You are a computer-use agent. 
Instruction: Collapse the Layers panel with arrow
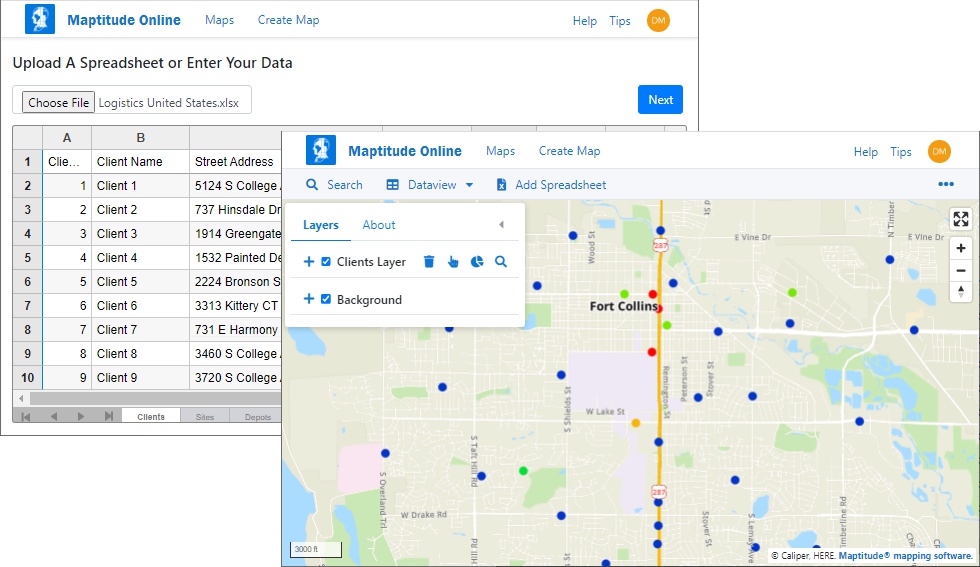point(501,225)
